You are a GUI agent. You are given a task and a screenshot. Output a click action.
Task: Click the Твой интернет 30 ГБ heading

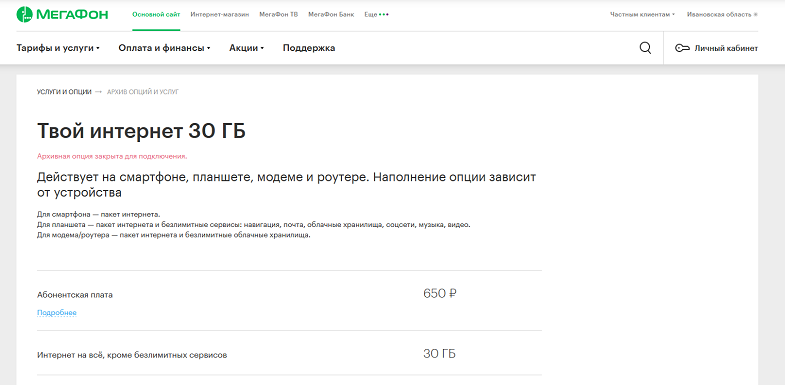pos(141,131)
